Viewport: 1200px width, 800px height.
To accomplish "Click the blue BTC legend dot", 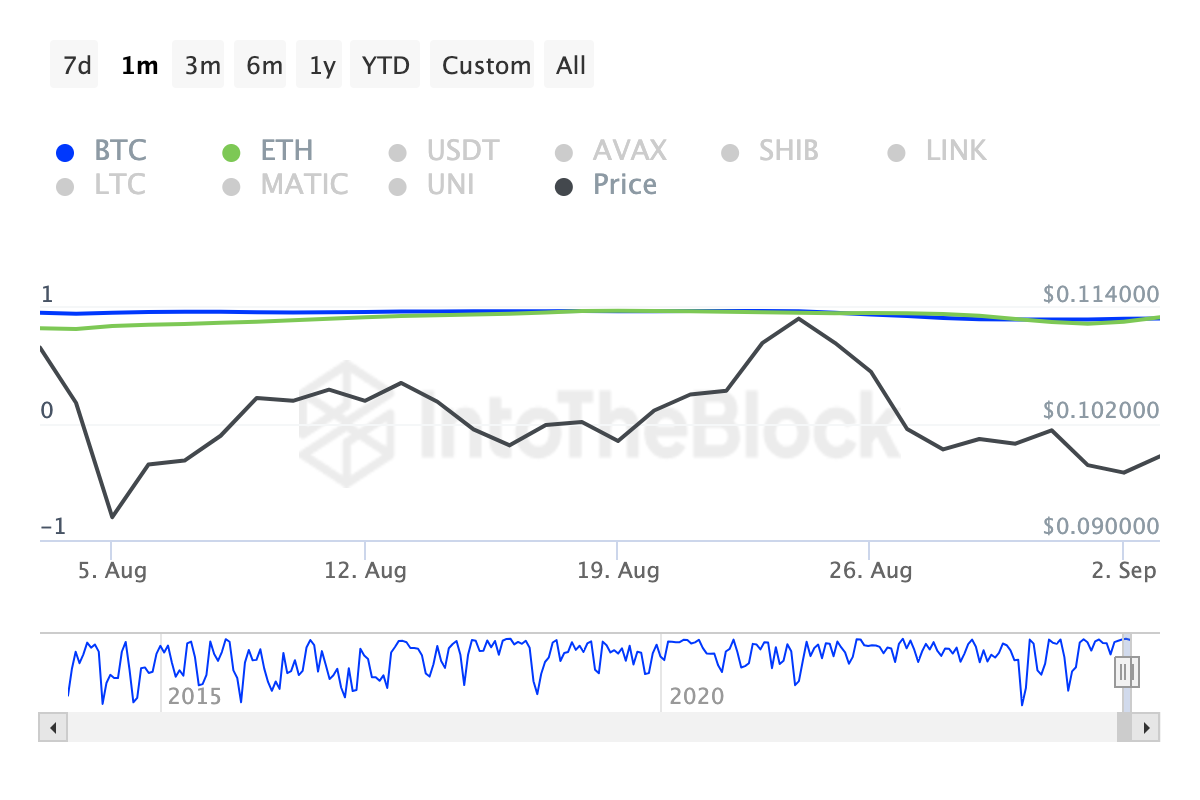I will point(65,151).
